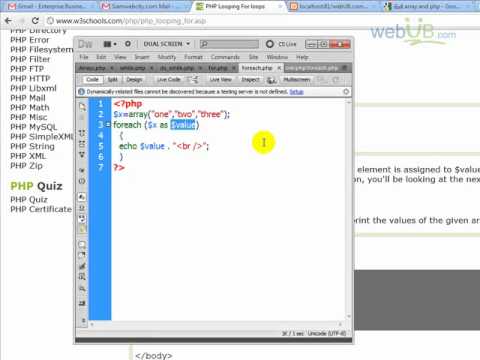The image size is (480, 360).
Task: Open the Window menu in Dreamweaver
Action: click(x=277, y=57)
